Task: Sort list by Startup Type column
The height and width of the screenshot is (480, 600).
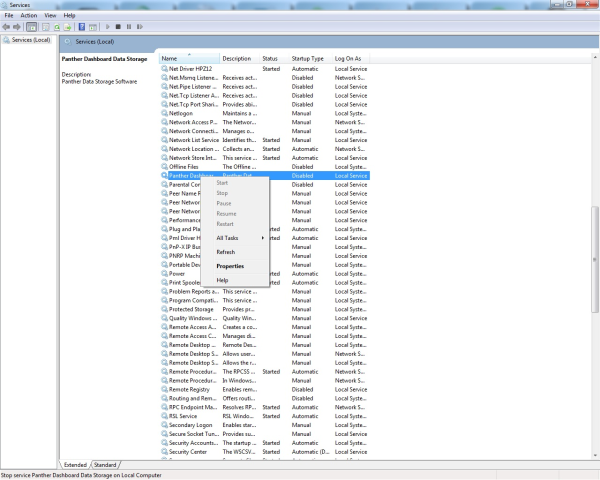Action: [x=309, y=59]
